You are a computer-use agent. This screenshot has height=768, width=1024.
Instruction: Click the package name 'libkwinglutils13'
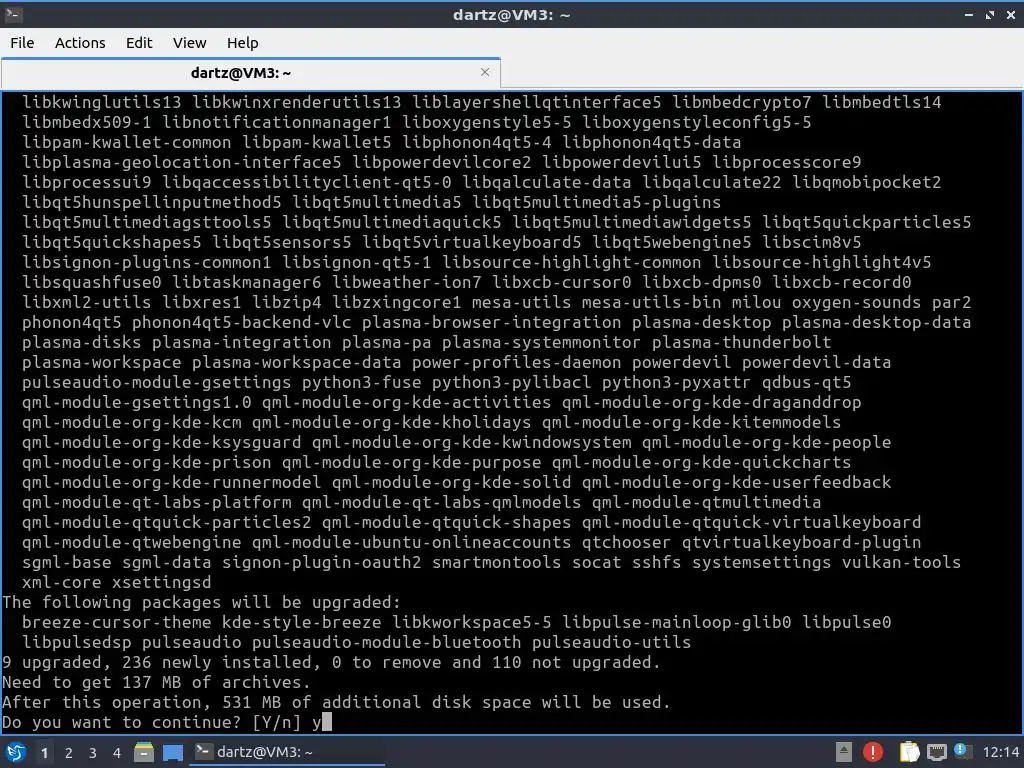tap(101, 103)
